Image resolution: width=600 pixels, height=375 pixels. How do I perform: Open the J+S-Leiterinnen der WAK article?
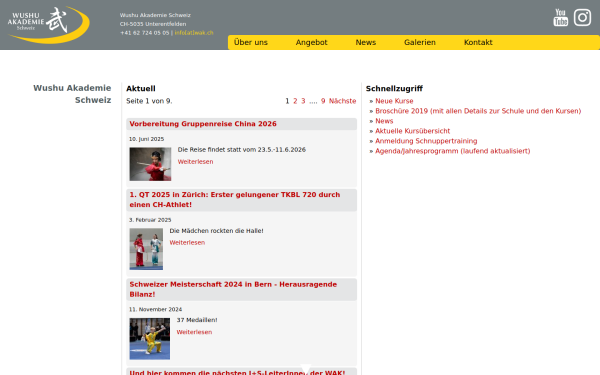click(x=237, y=372)
